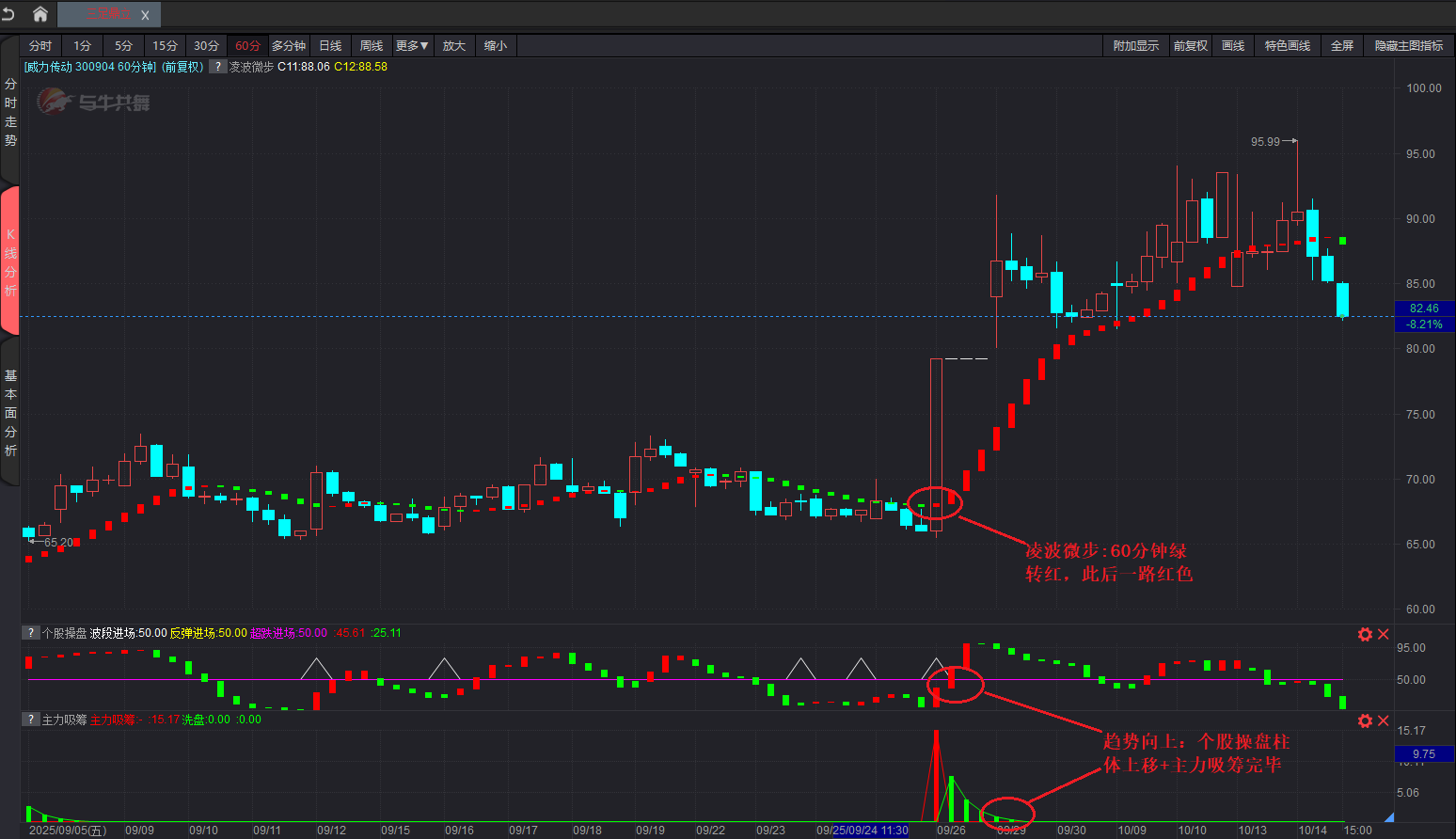Click the back arrow icon at top left
Viewport: 1456px width, 839px height.
click(8, 14)
